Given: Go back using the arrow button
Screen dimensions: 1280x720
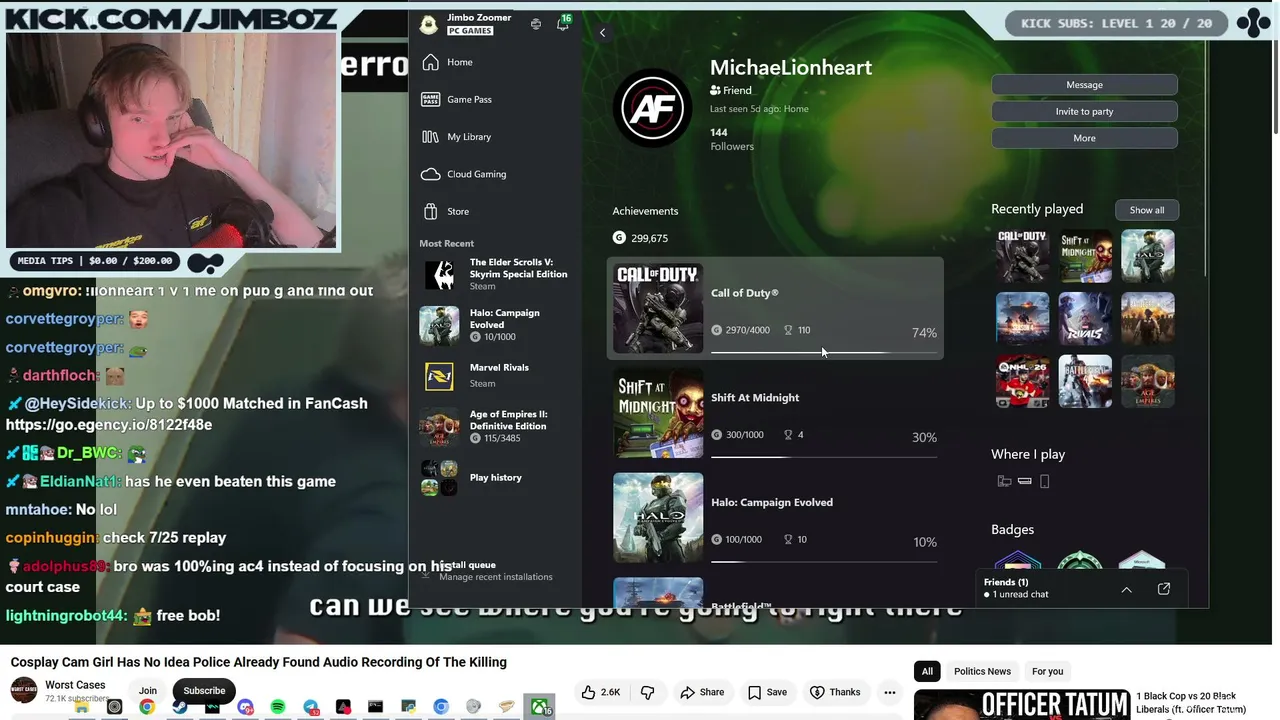Looking at the screenshot, I should [x=602, y=33].
